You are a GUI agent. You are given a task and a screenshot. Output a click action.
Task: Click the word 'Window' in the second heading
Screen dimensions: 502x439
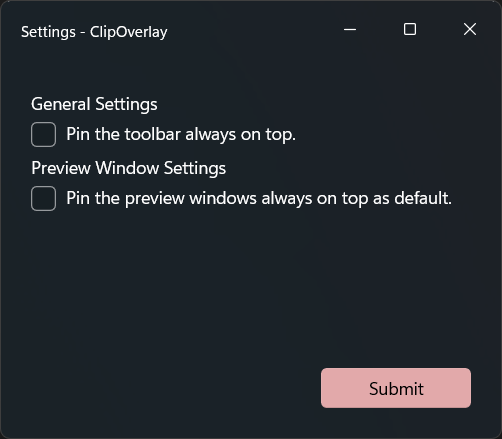(127, 168)
